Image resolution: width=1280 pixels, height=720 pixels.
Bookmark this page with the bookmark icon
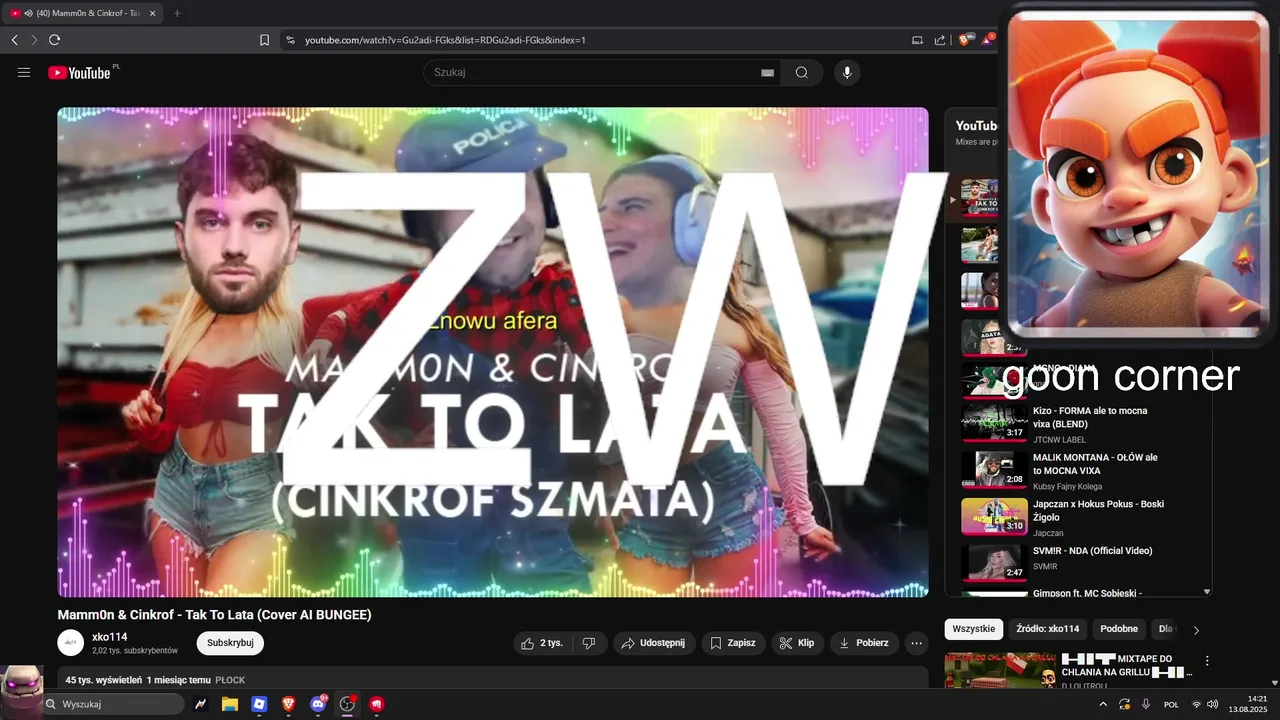264,40
